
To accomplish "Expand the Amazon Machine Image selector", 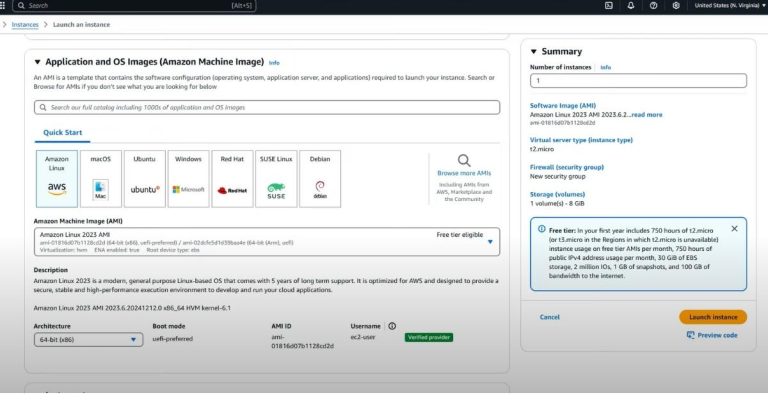I will (490, 241).
